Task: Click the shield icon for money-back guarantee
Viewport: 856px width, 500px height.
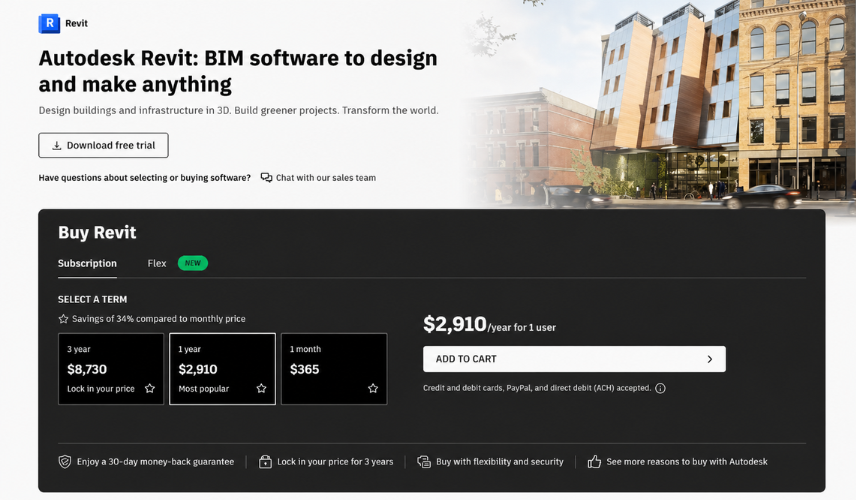Action: 64,462
